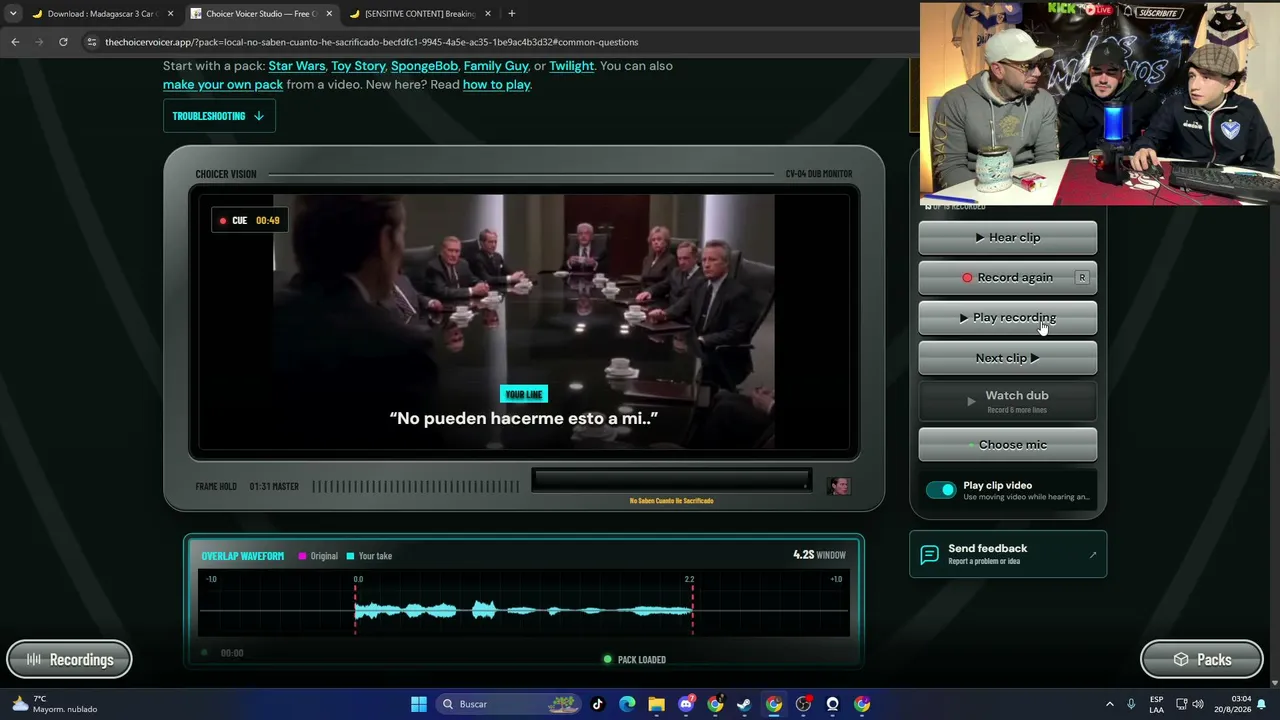
Task: Open the Toy Story pack link
Action: pos(358,66)
